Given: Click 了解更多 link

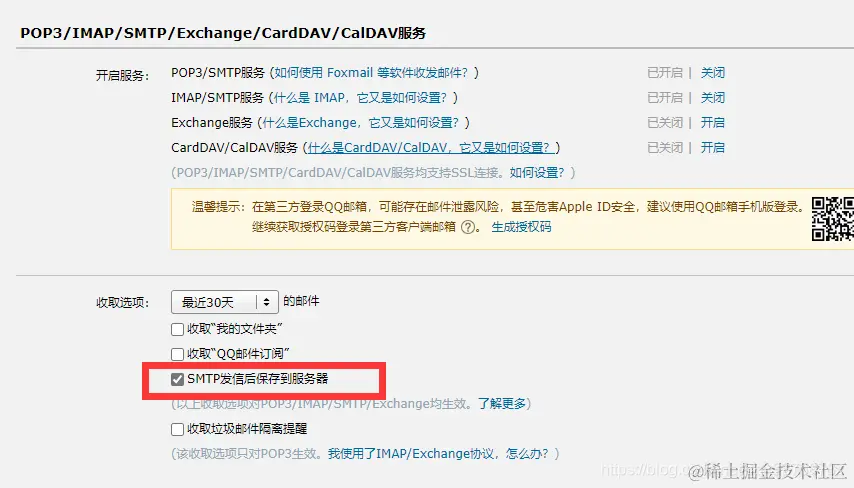Looking at the screenshot, I should pyautogui.click(x=502, y=404).
